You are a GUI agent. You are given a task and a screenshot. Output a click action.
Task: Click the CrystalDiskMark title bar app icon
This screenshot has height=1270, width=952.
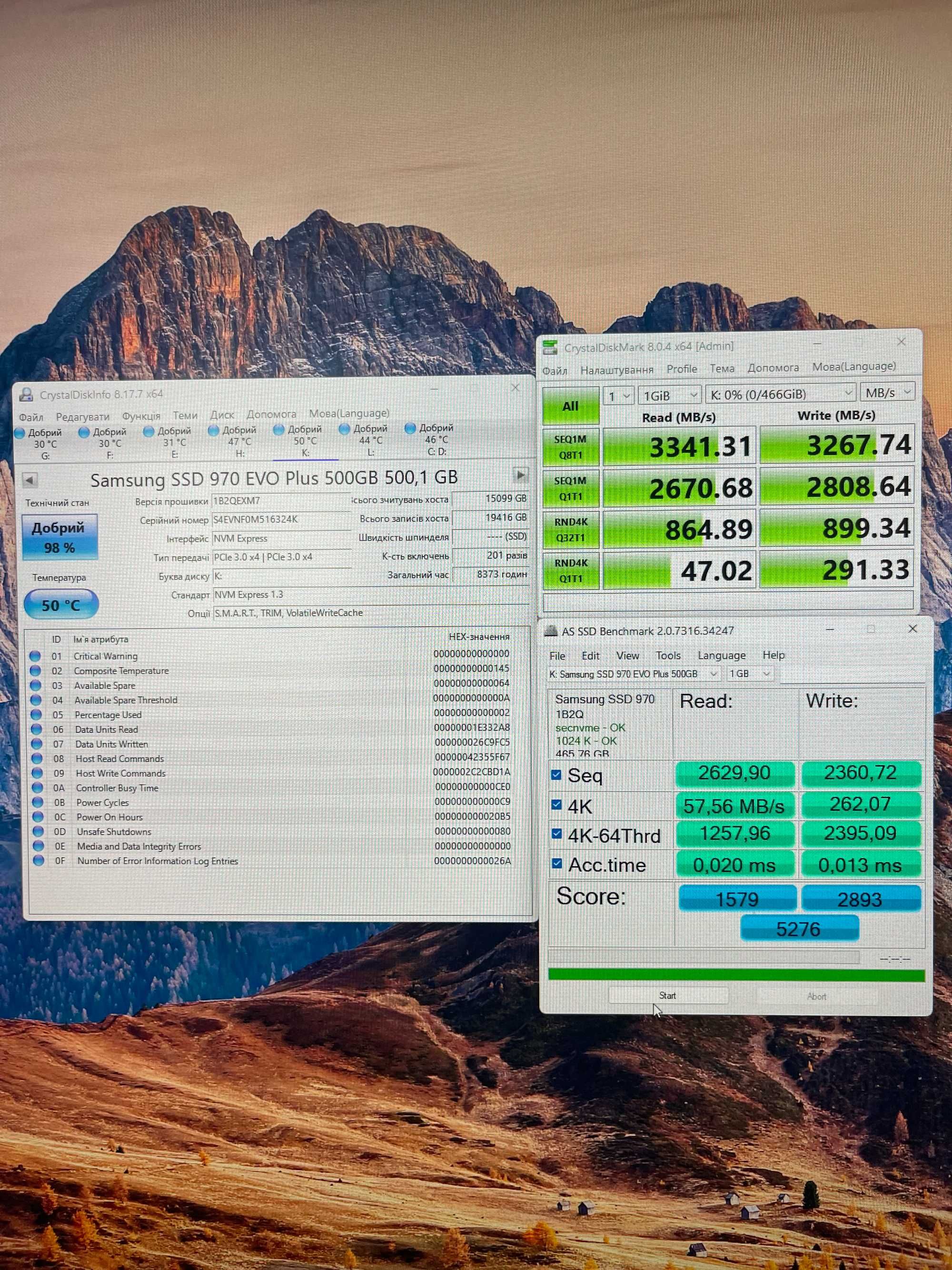pyautogui.click(x=550, y=347)
